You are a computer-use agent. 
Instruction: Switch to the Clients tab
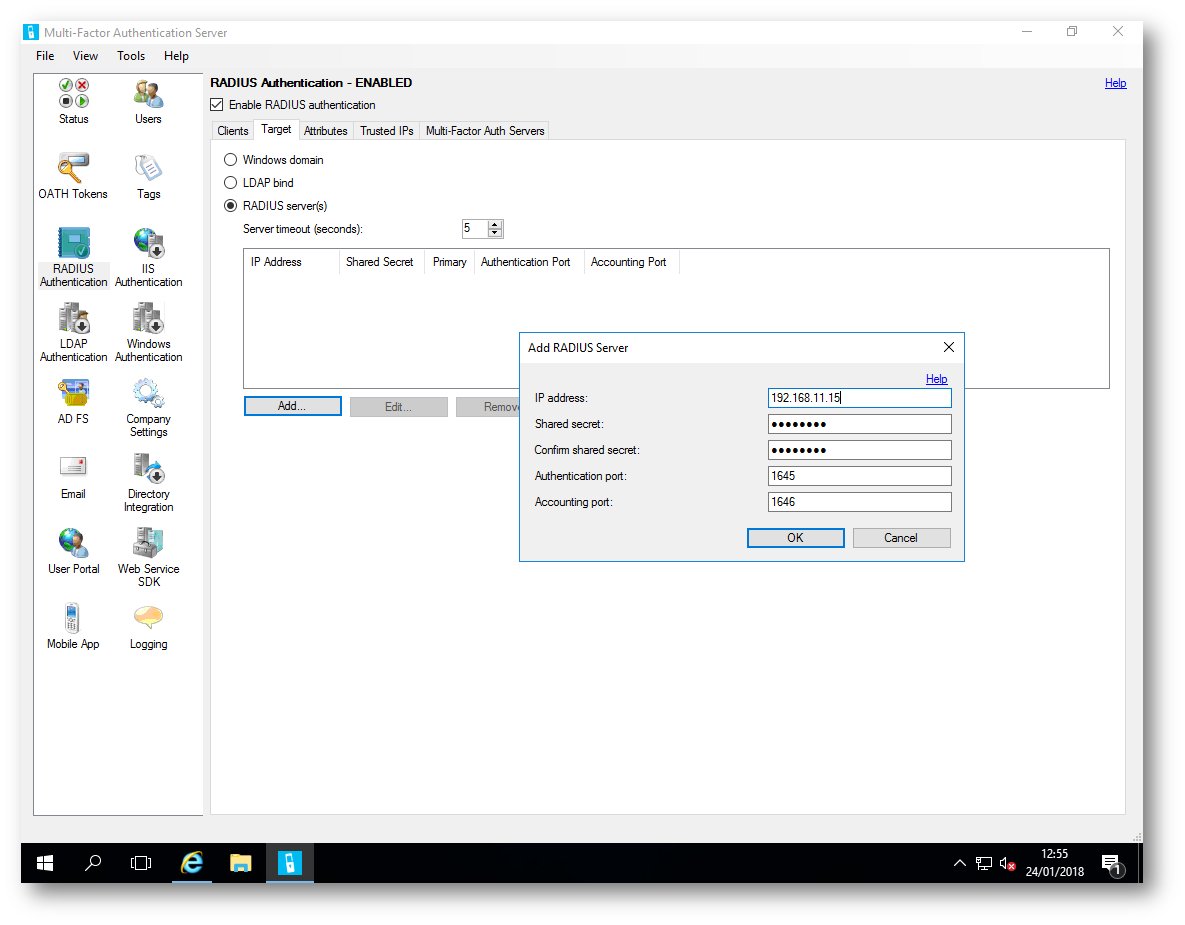coord(233,131)
